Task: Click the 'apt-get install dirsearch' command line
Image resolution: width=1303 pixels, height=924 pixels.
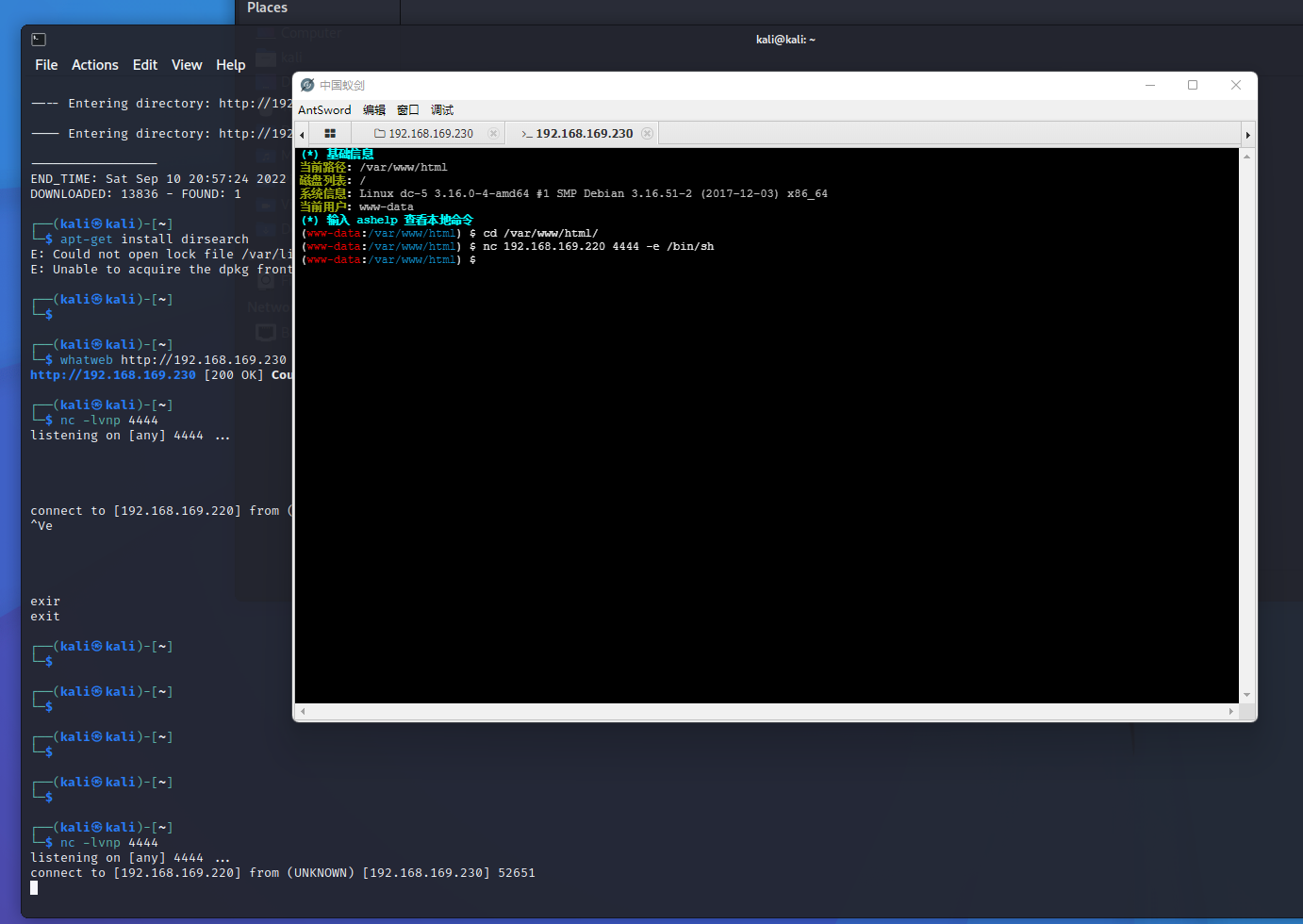Action: [x=155, y=239]
